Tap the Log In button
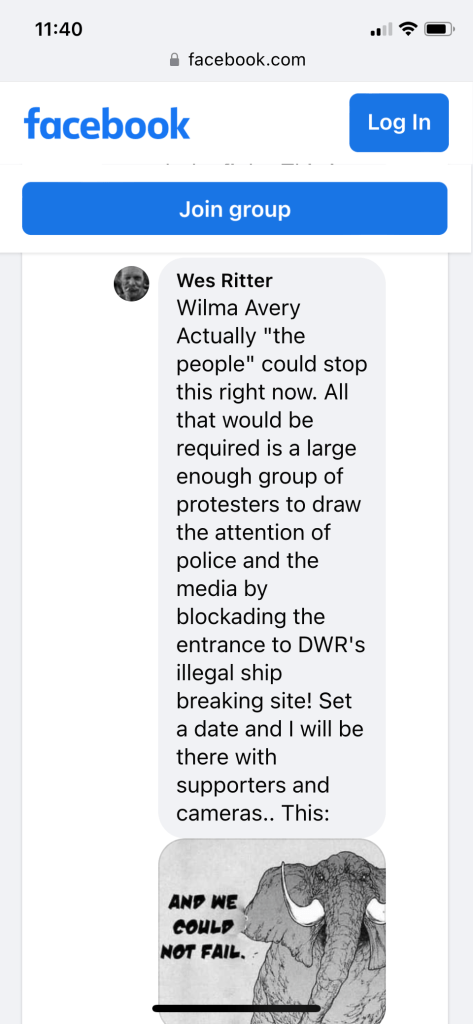 (x=399, y=122)
